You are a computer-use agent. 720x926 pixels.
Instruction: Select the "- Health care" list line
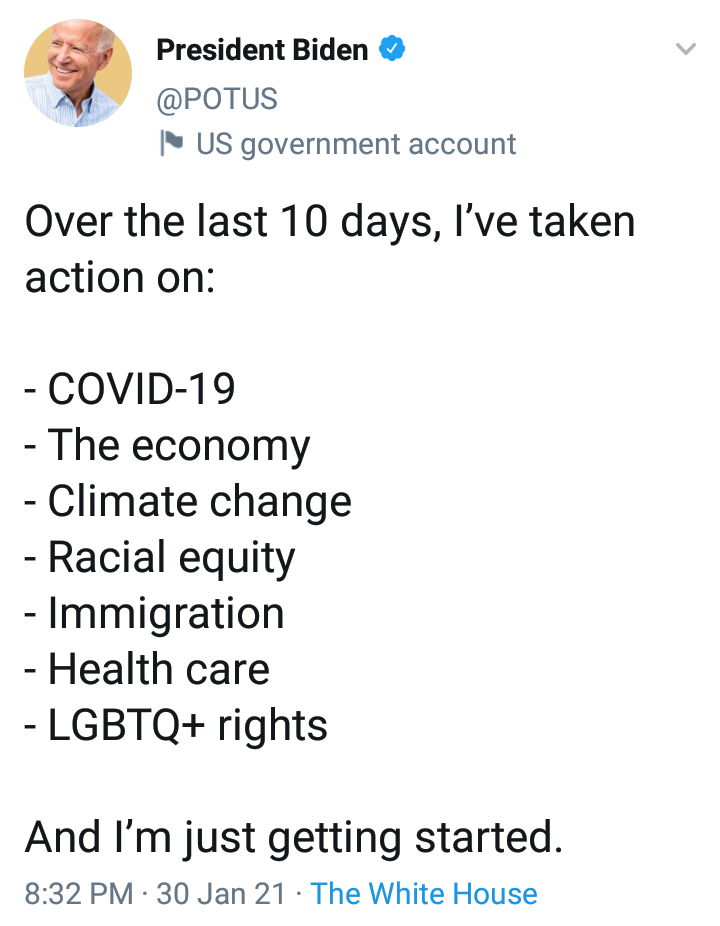click(x=147, y=669)
